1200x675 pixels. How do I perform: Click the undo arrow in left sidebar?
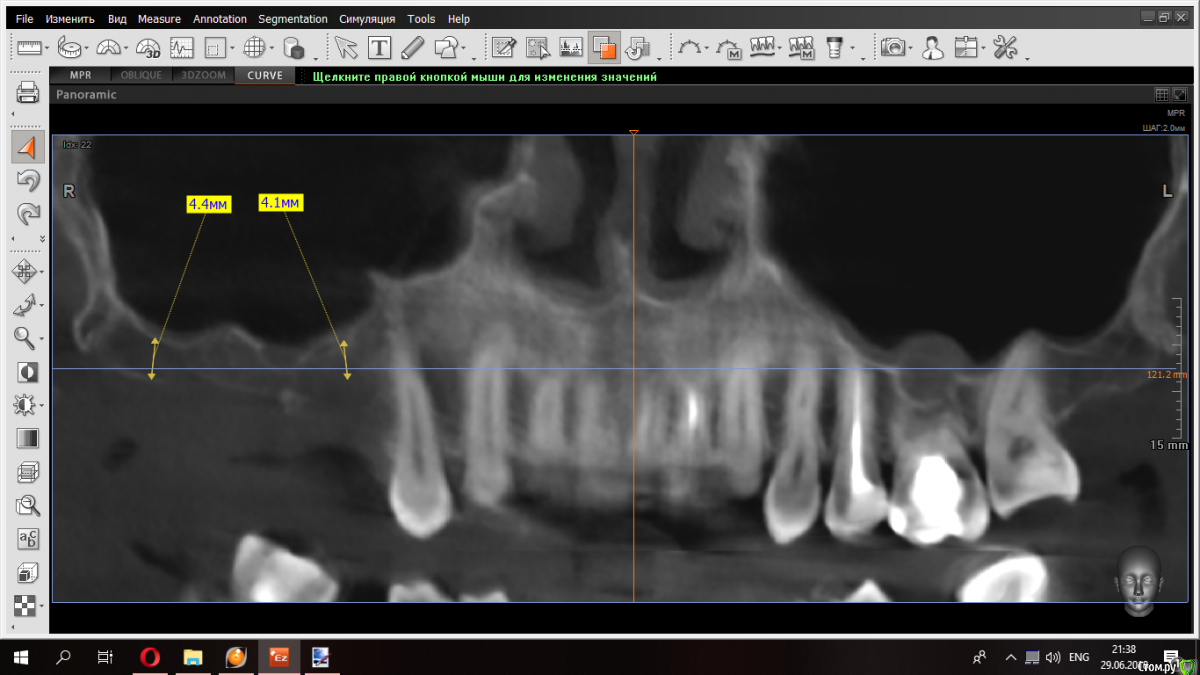(x=28, y=181)
